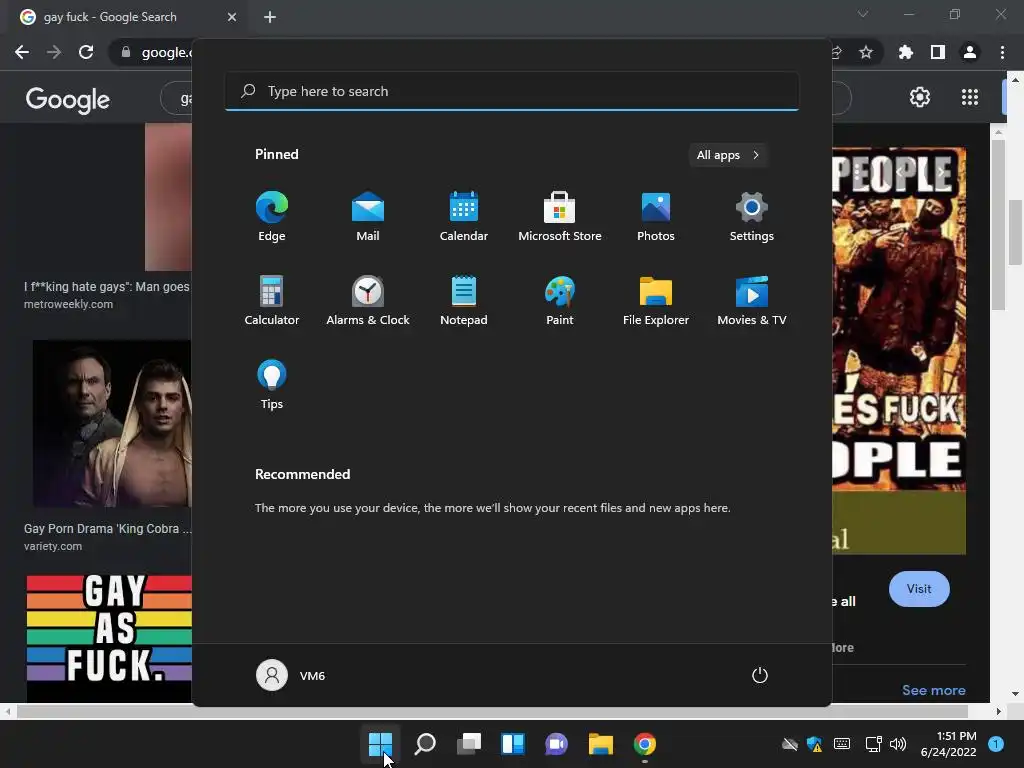Open File Explorer from the taskbar
This screenshot has height=768, width=1024.
(x=601, y=744)
